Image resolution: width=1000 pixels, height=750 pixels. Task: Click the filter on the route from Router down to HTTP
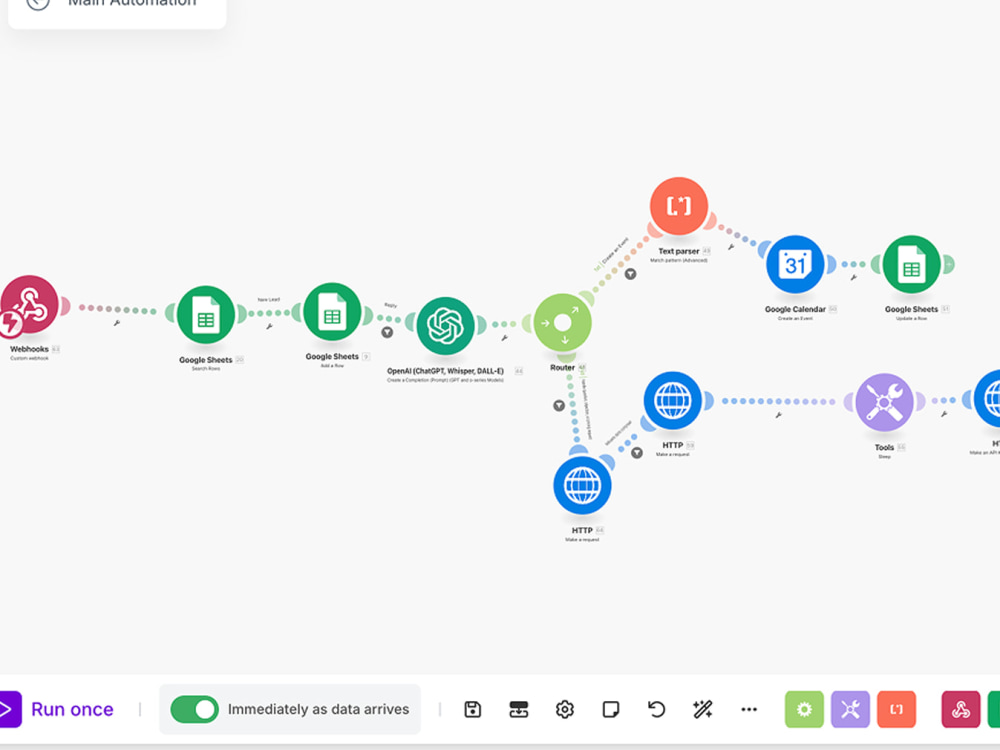click(x=559, y=406)
